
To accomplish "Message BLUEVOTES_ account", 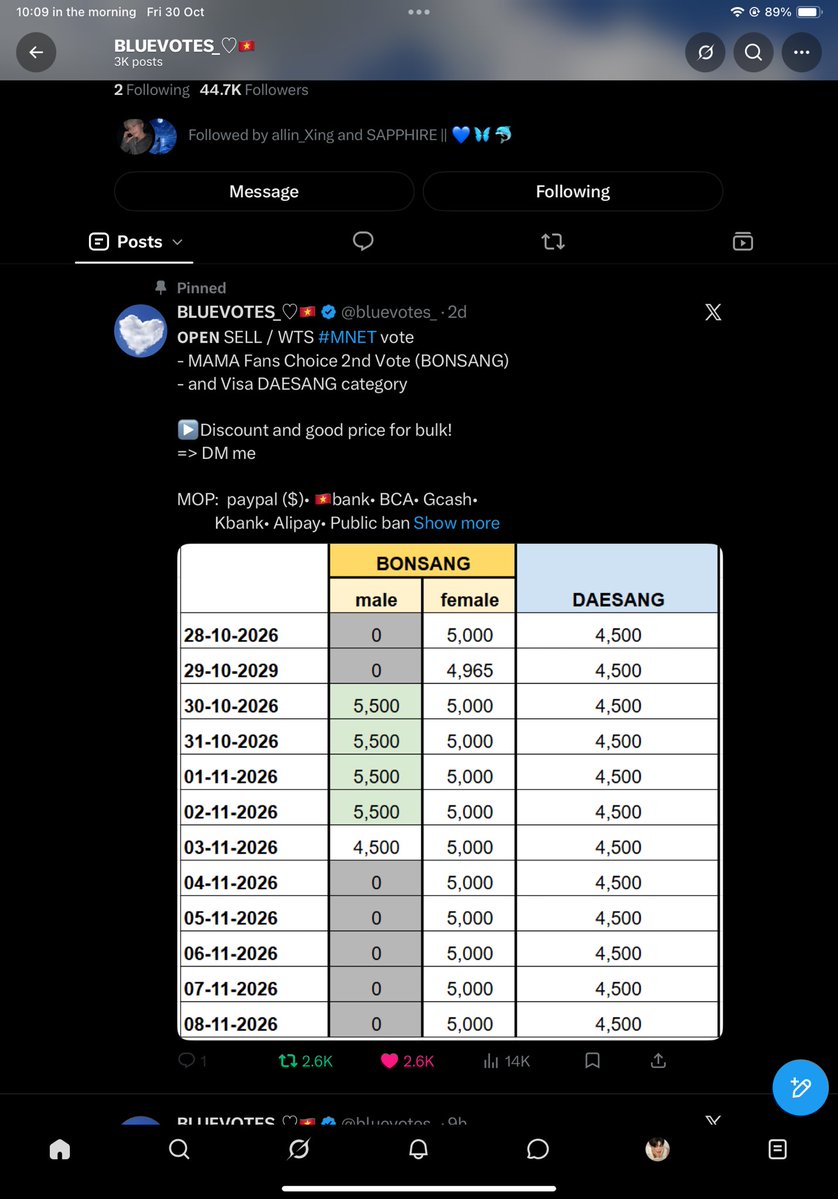I will [x=264, y=191].
